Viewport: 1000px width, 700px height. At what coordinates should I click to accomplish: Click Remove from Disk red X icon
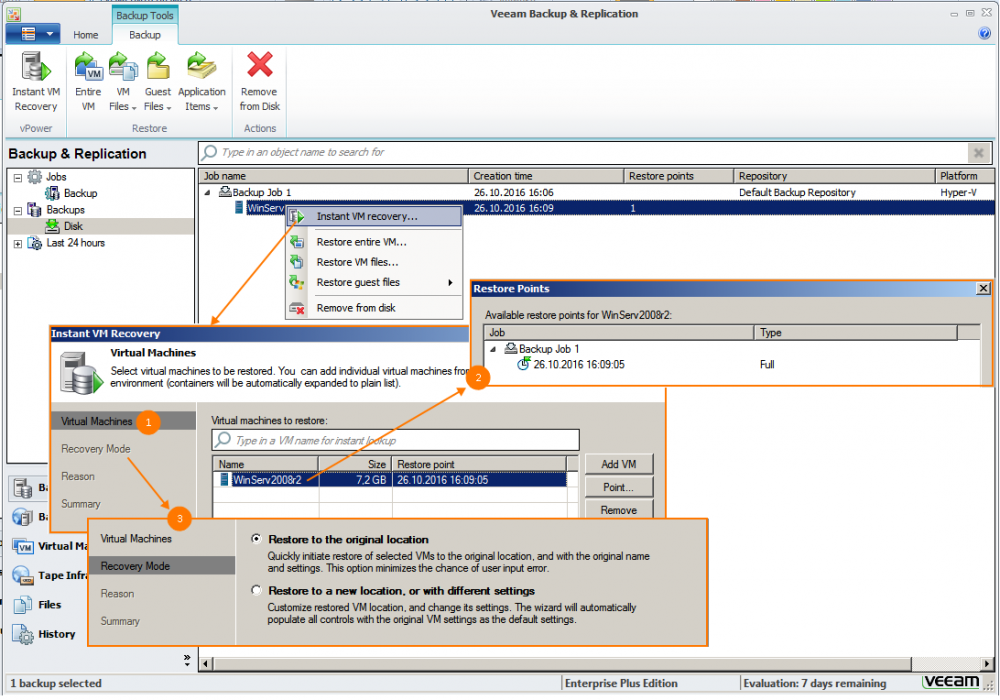tap(260, 65)
